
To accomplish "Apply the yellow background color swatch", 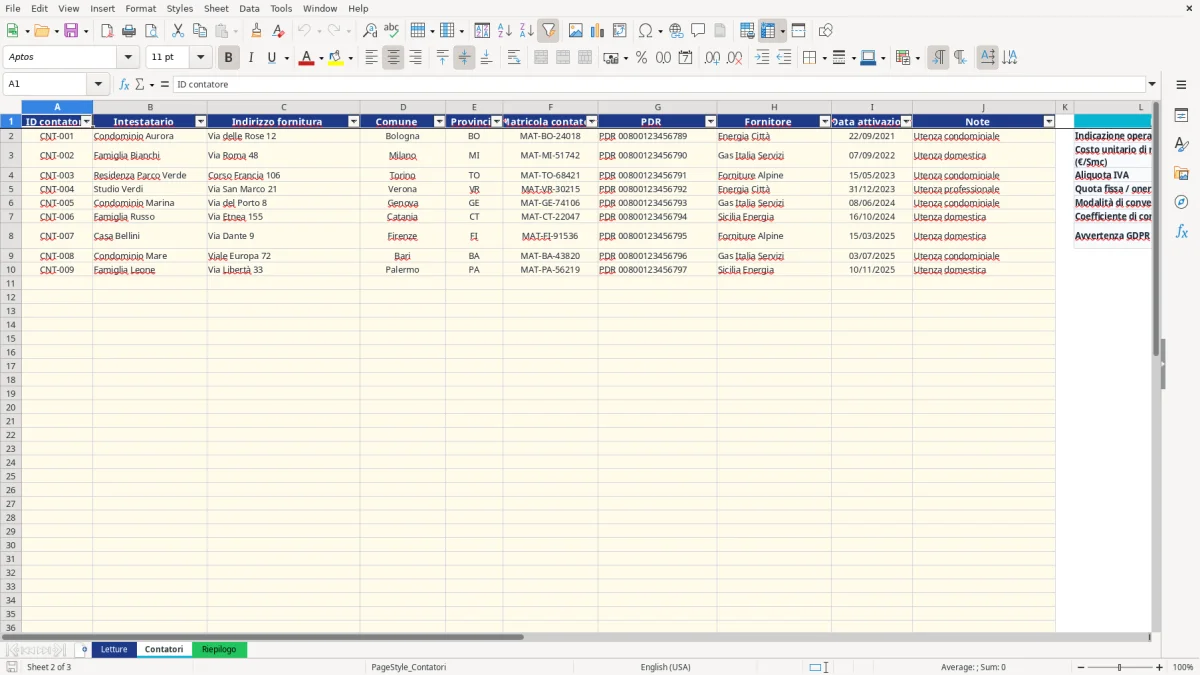I will (335, 58).
